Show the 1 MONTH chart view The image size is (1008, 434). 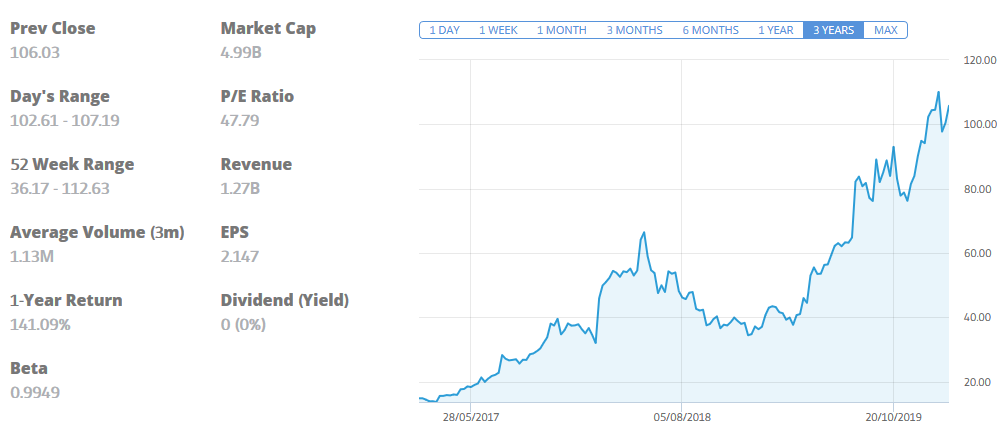[x=561, y=30]
